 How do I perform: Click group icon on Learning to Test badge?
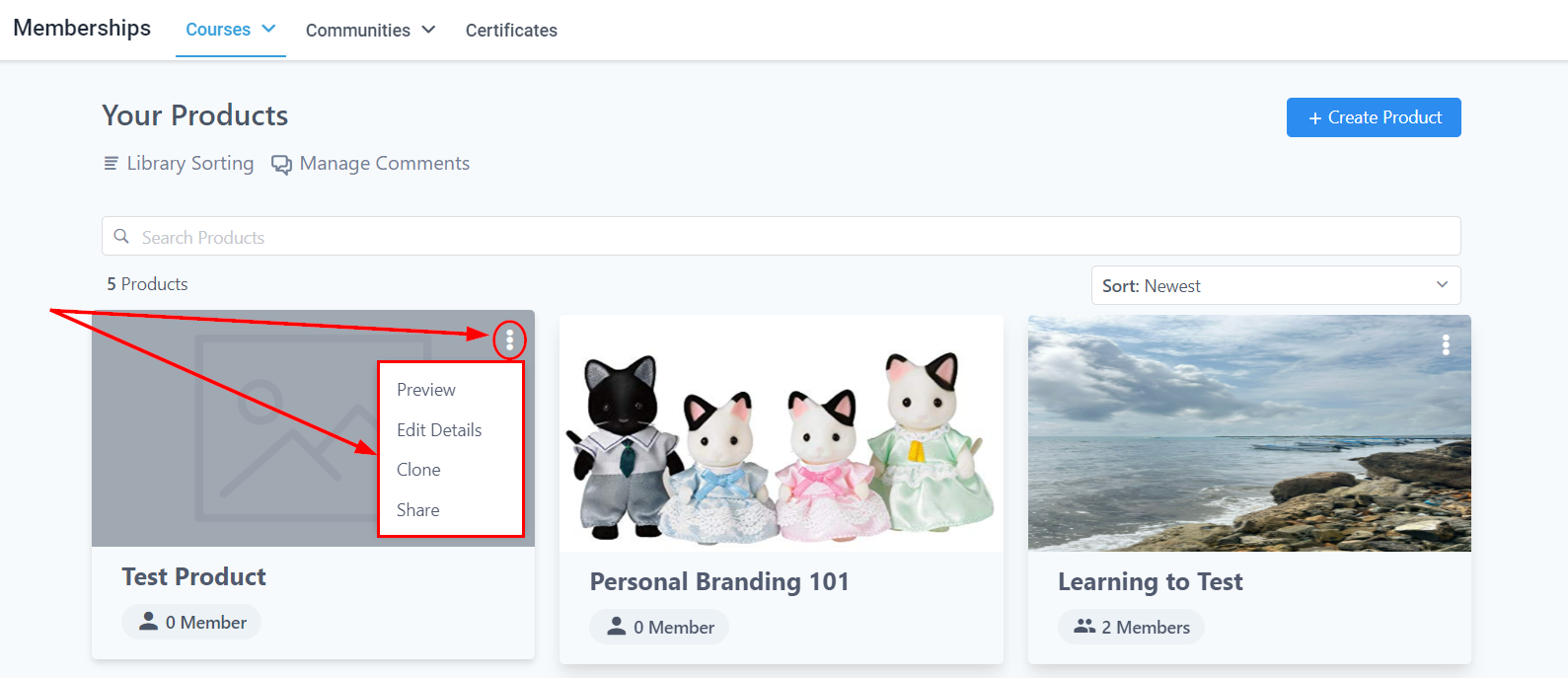click(x=1084, y=627)
